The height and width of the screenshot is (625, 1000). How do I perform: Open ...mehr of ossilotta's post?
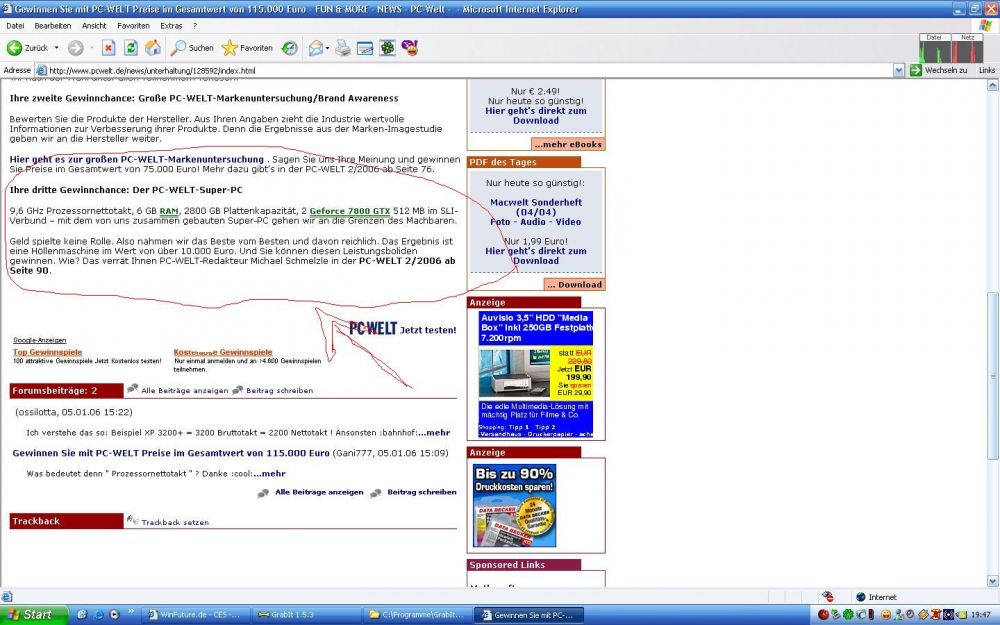point(434,432)
